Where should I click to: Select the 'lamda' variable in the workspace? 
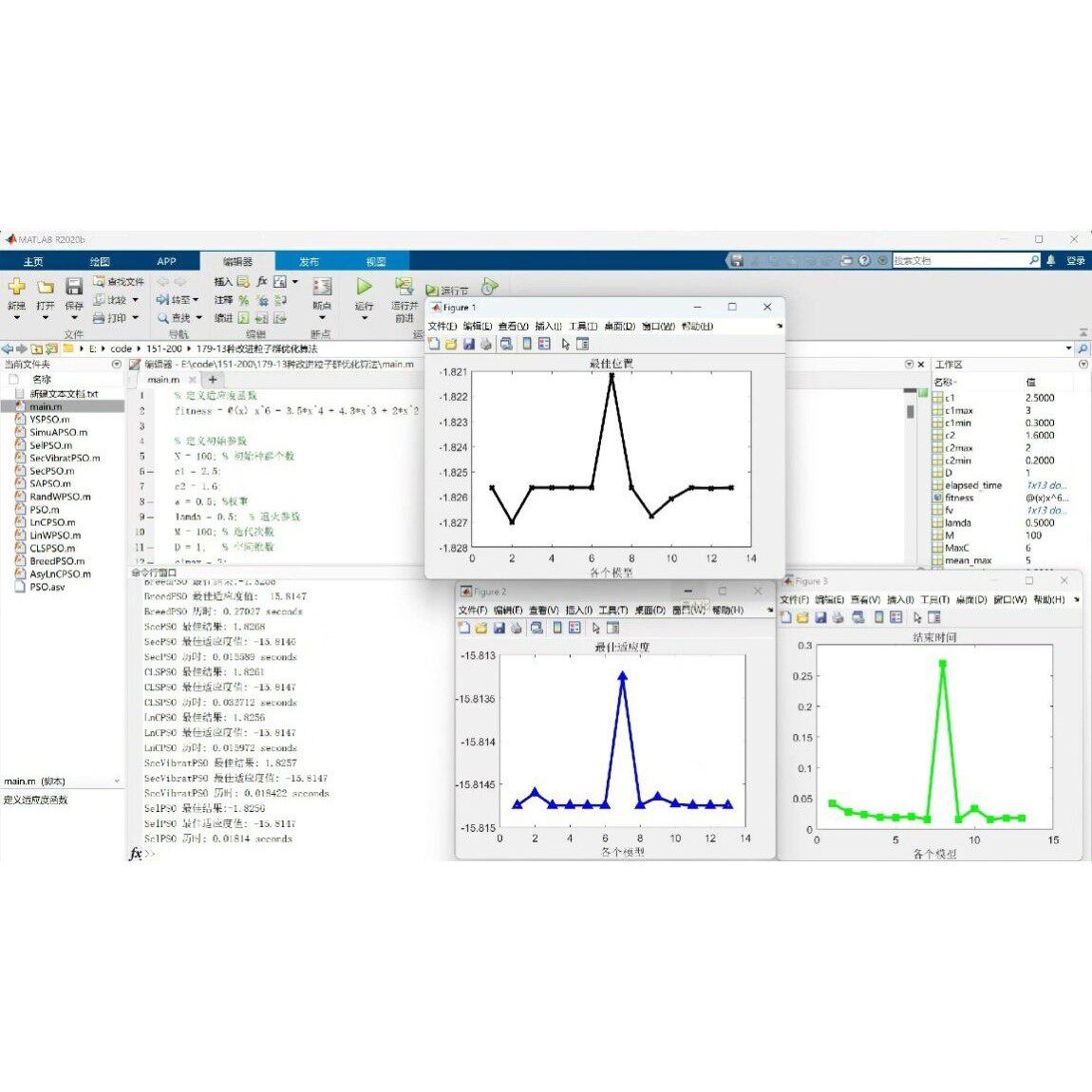pyautogui.click(x=958, y=523)
